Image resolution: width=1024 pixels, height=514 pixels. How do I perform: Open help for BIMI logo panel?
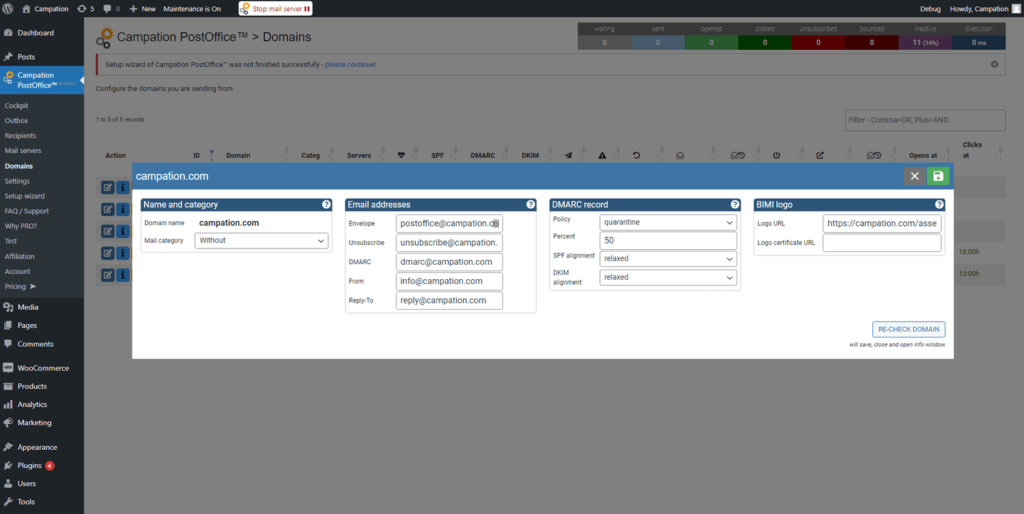pyautogui.click(x=939, y=204)
